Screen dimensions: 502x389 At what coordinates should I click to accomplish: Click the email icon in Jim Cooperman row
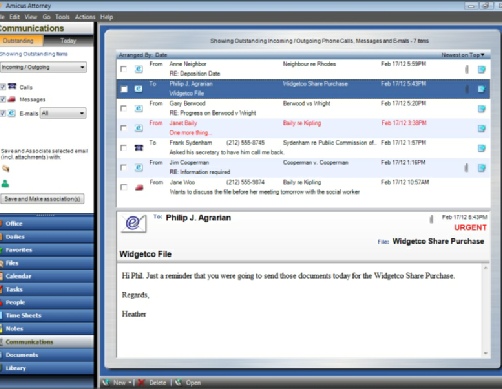pyautogui.click(x=139, y=167)
